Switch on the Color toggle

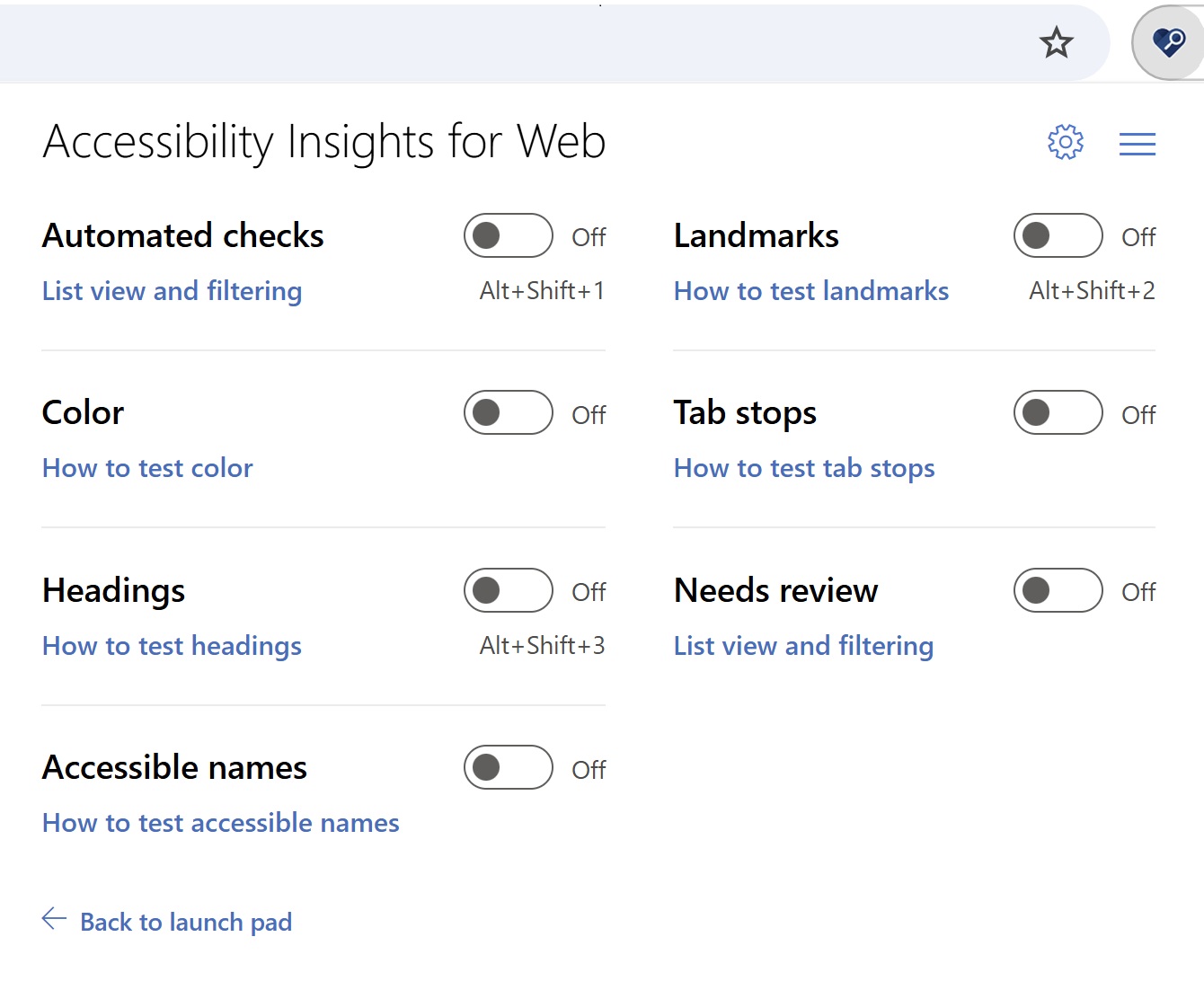509,412
